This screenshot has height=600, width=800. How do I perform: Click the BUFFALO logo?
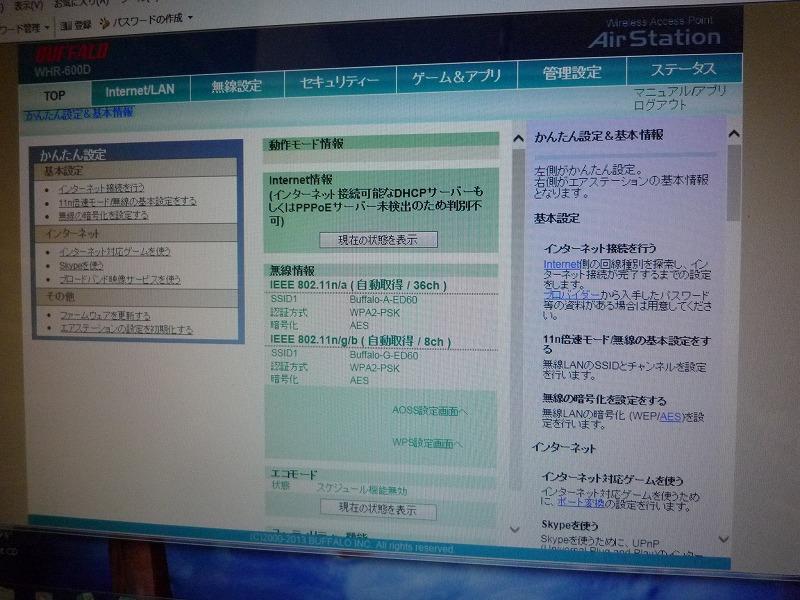point(71,53)
